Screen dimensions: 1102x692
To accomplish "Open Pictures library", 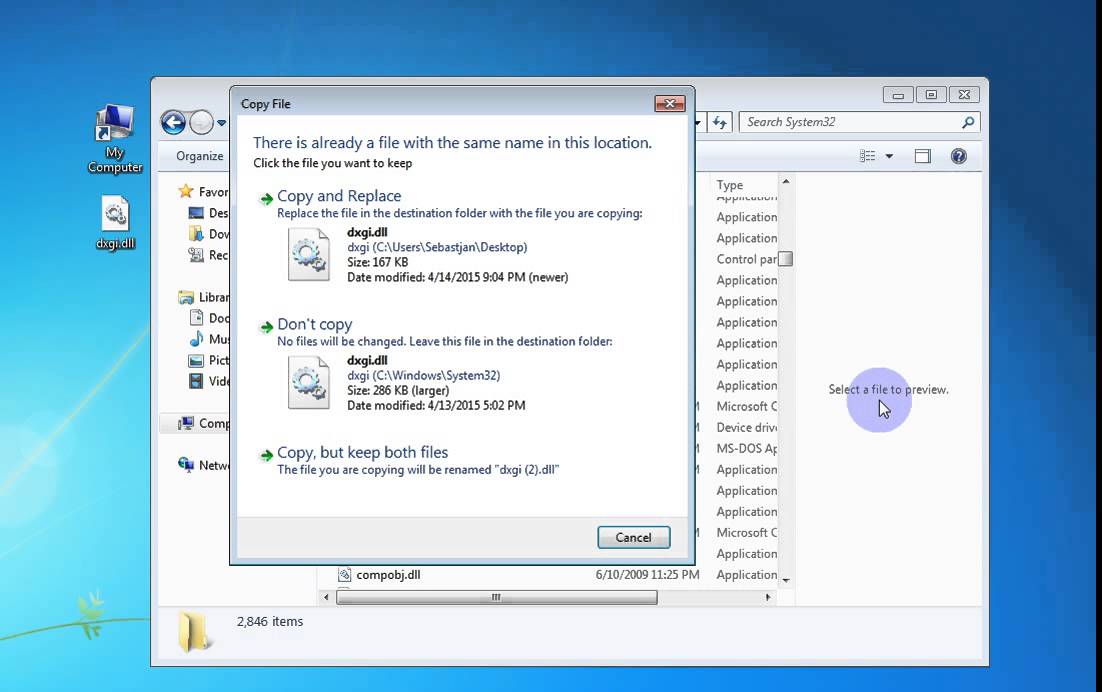I will pos(208,360).
